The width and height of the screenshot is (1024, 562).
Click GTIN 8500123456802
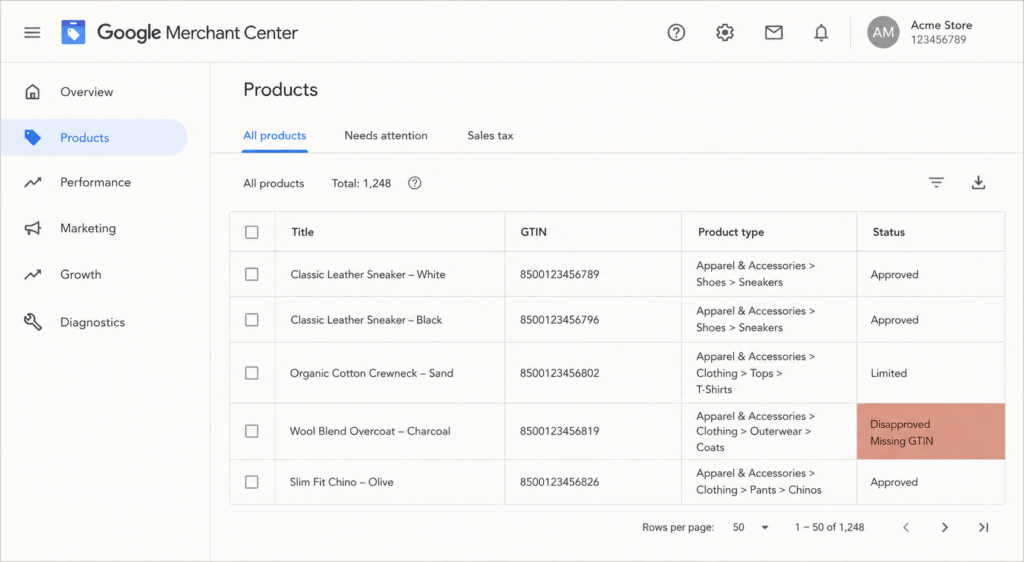(x=559, y=373)
